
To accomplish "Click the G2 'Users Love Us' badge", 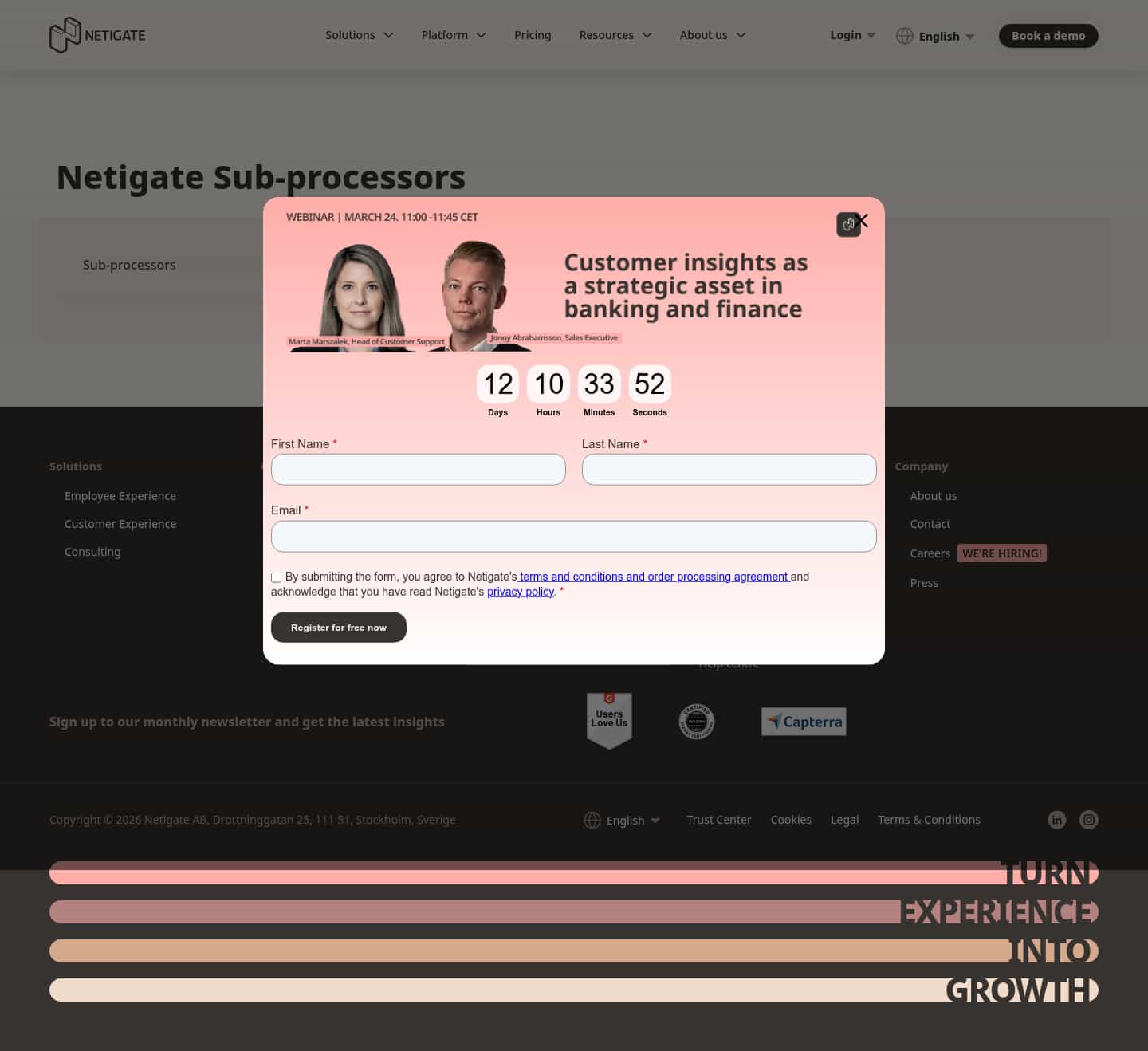I will tap(609, 720).
